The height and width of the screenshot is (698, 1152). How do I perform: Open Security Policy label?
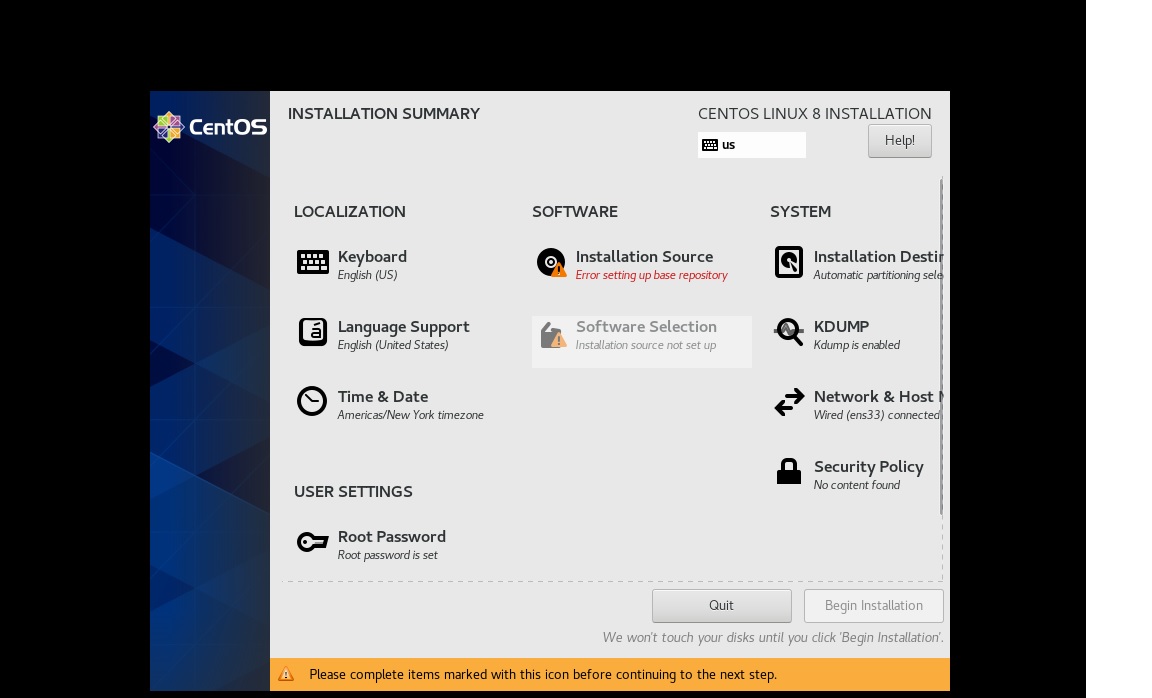click(868, 467)
